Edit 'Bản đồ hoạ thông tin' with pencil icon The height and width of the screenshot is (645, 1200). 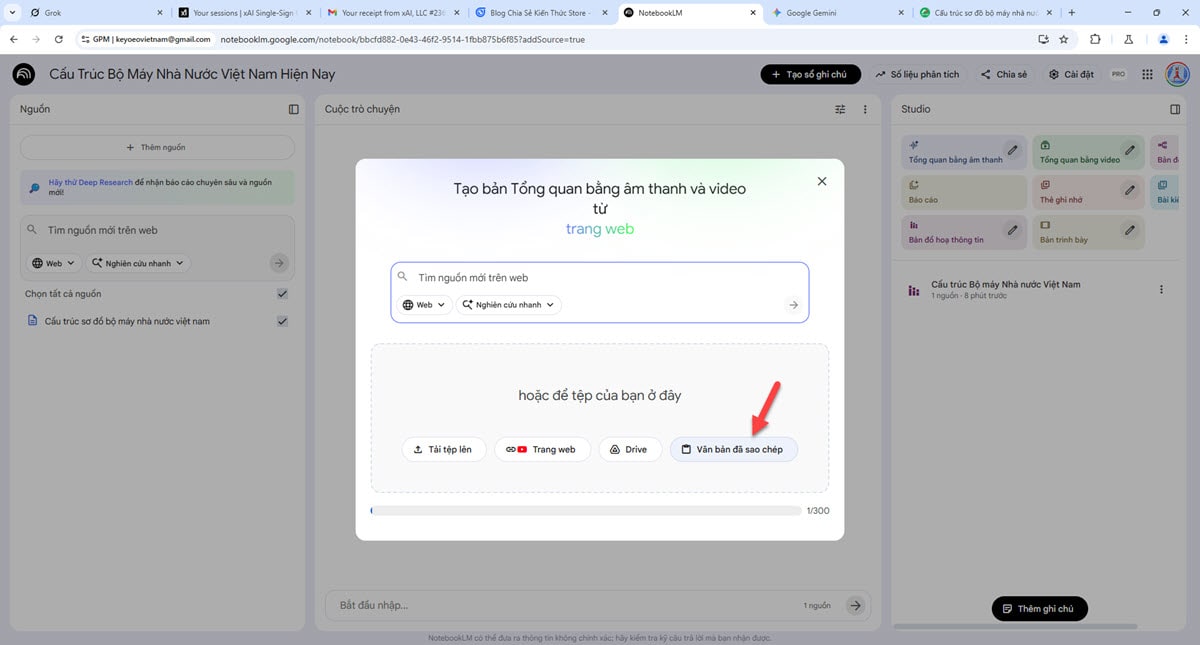pos(1013,230)
